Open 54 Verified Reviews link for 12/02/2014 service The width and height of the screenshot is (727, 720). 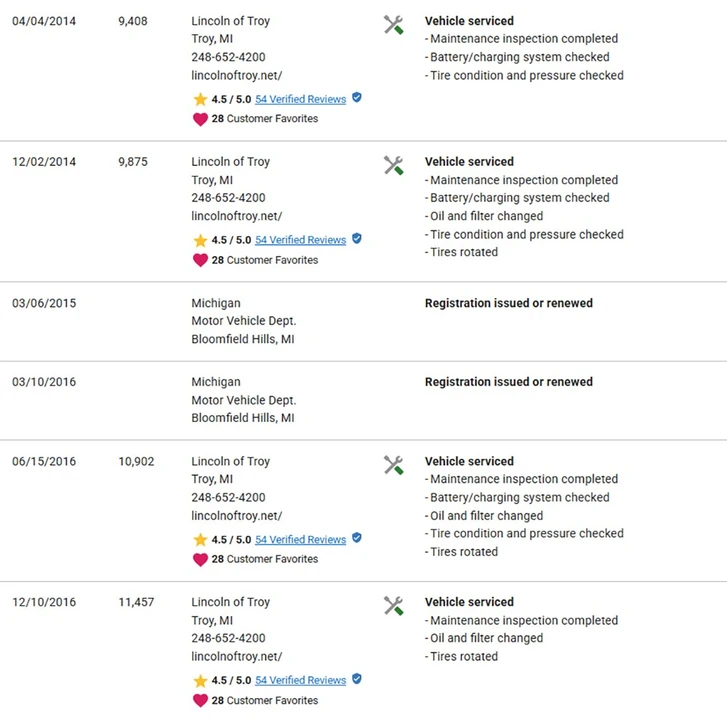[x=300, y=240]
